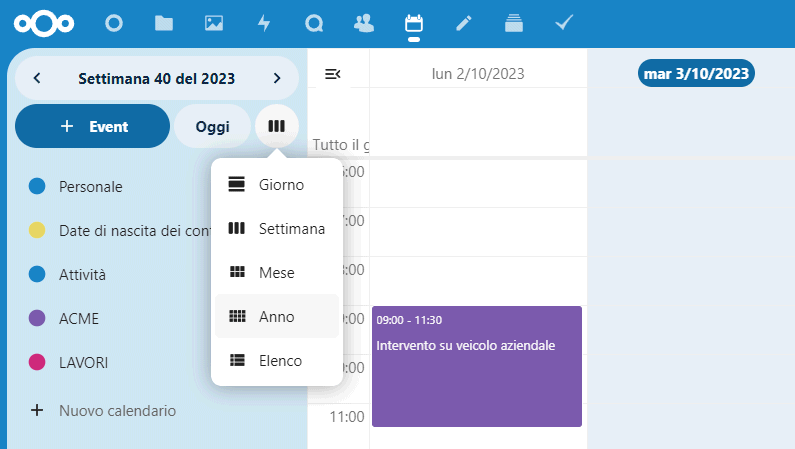Click the LAVORI calendar label
This screenshot has width=795, height=449.
click(x=84, y=363)
